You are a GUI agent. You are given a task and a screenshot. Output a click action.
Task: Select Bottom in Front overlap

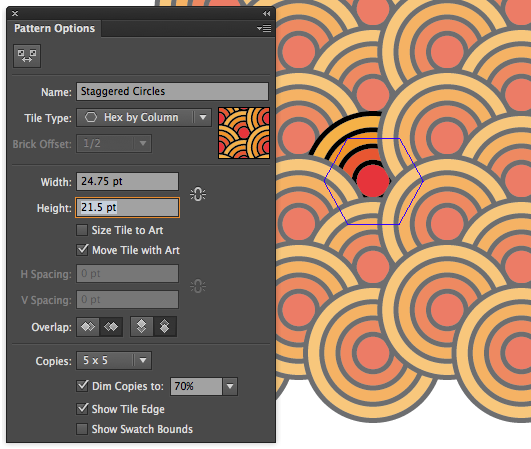pos(165,327)
